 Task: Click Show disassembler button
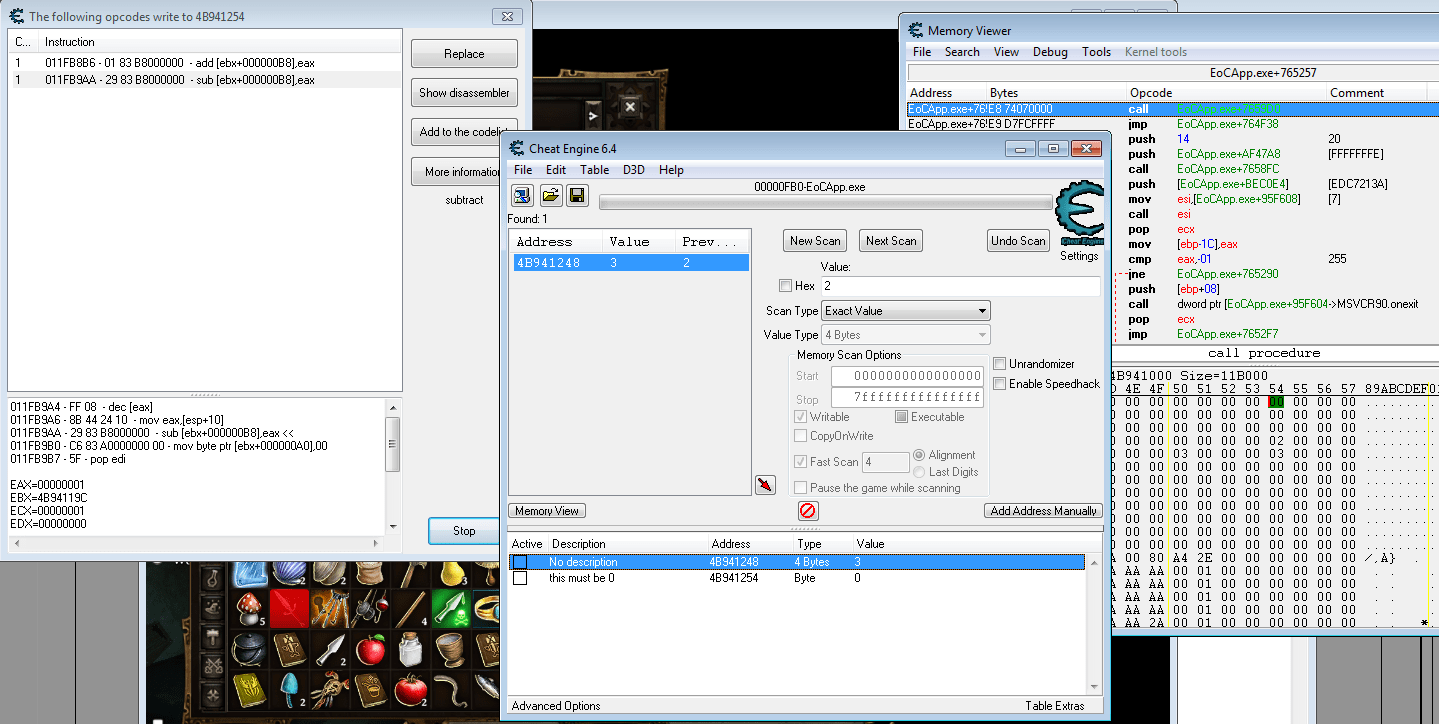tap(464, 93)
